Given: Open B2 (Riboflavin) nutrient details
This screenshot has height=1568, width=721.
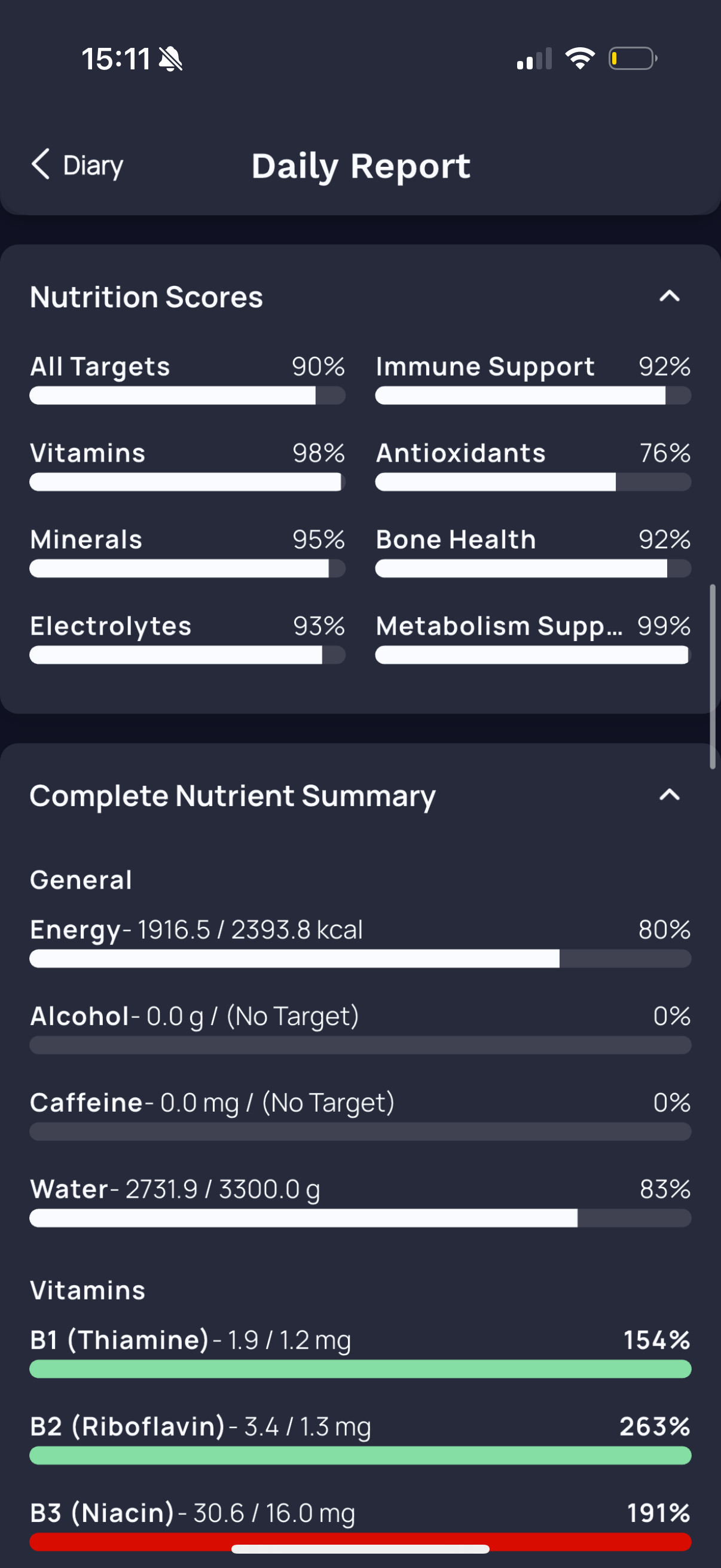Looking at the screenshot, I should [360, 1438].
